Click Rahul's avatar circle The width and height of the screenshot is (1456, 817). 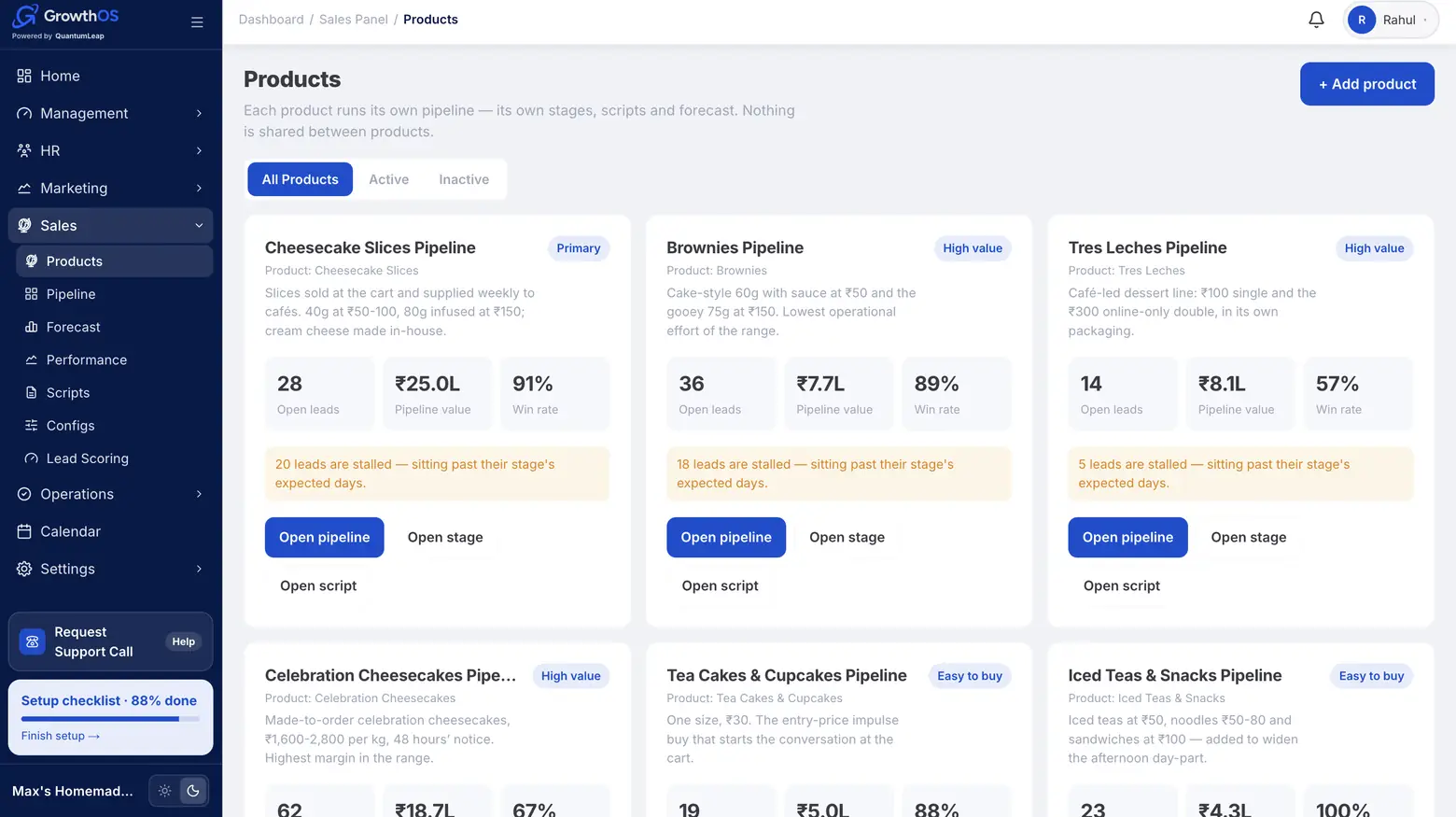tap(1362, 20)
